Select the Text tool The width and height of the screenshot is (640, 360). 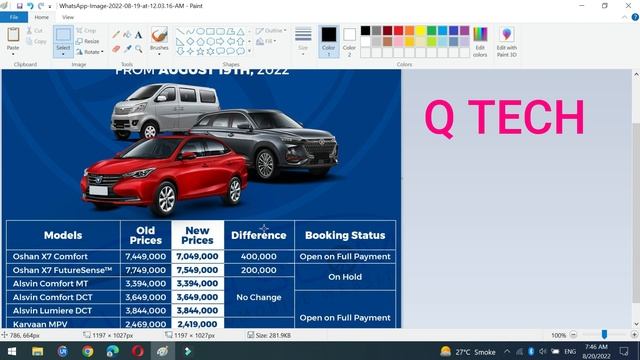click(139, 35)
